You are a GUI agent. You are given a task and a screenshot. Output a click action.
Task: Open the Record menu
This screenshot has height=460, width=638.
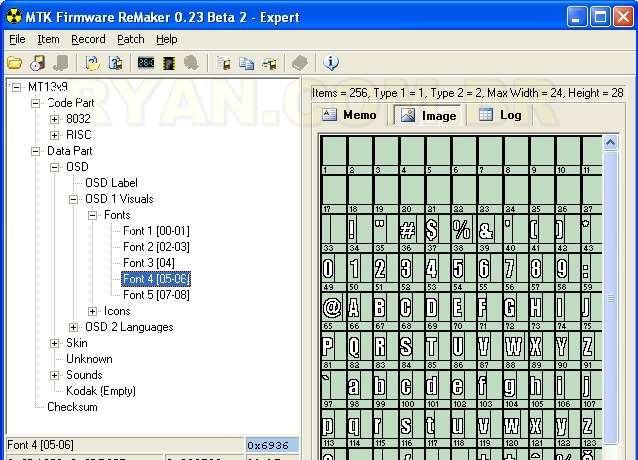pyautogui.click(x=88, y=39)
